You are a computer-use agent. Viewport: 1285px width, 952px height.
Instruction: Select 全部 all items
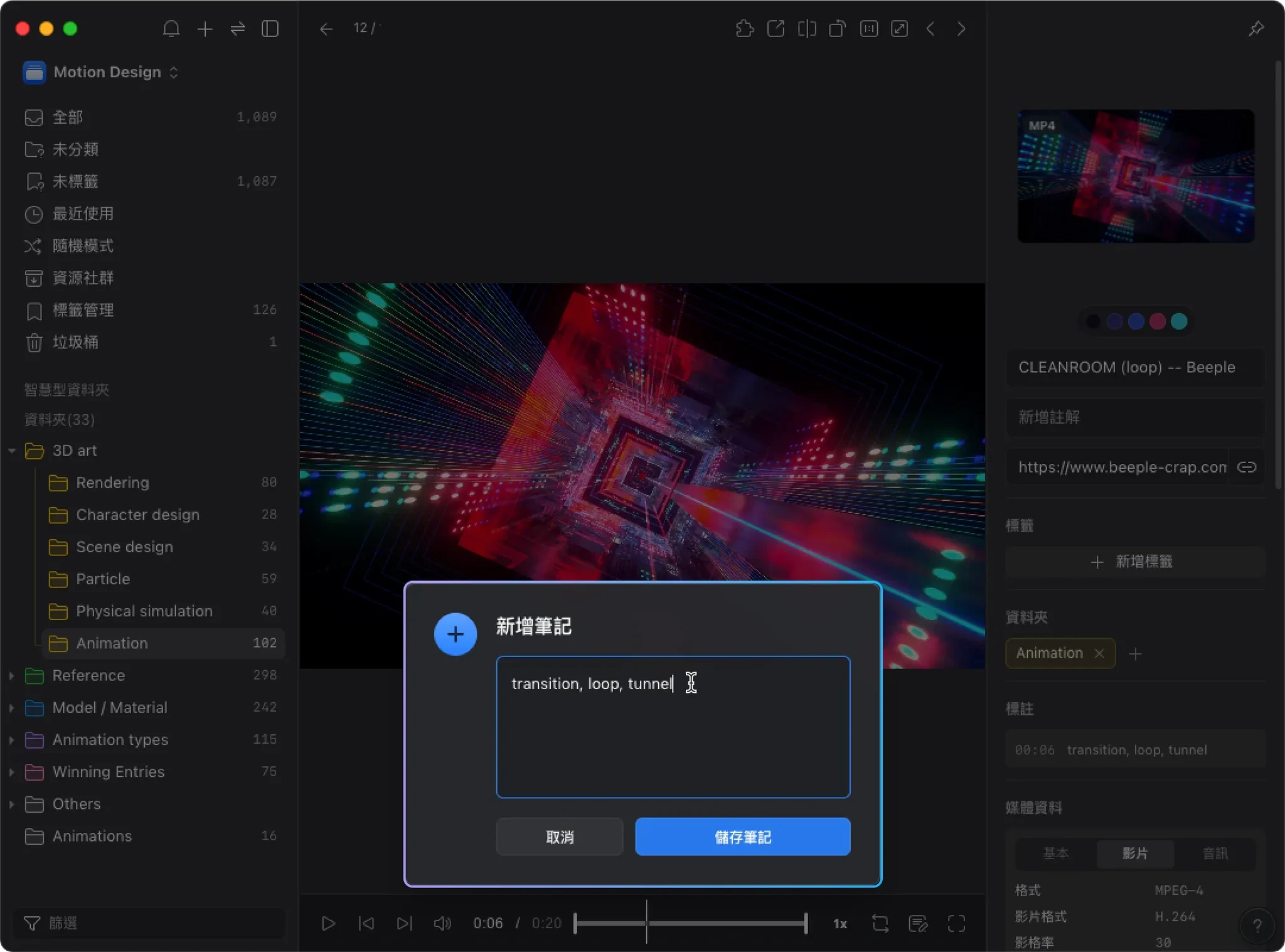[151, 117]
